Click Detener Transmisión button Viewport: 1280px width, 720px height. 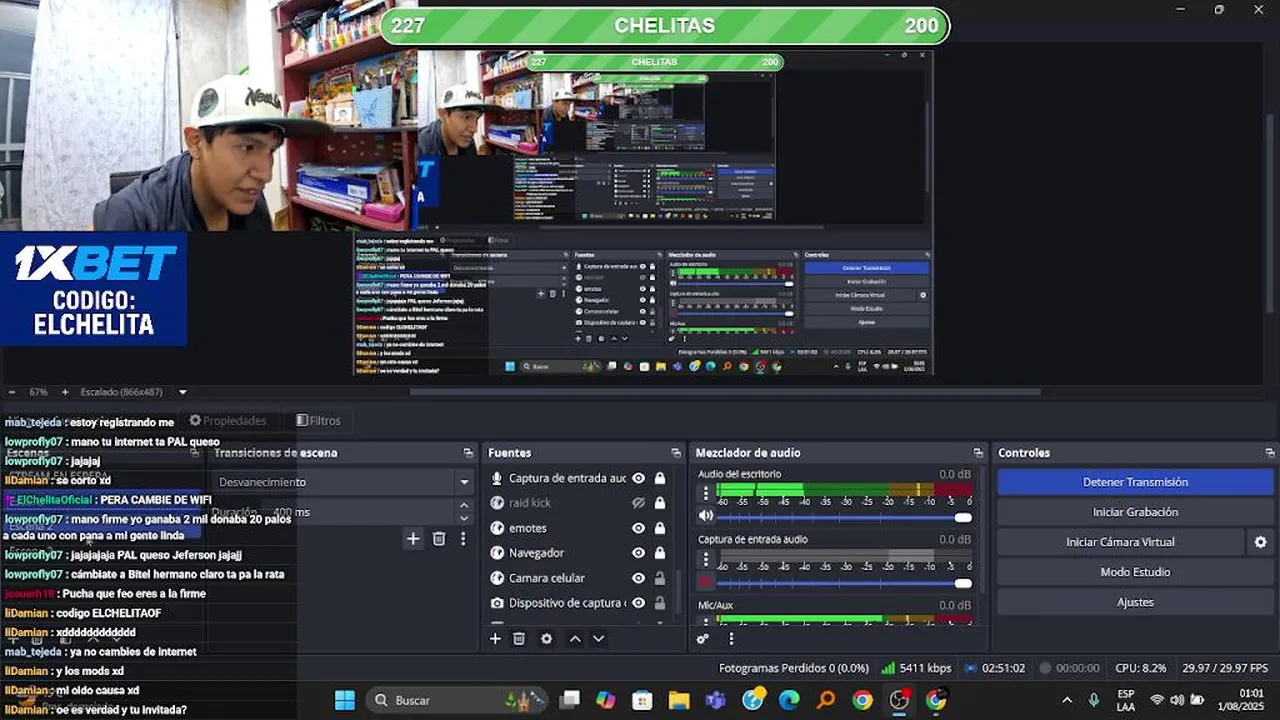tap(1135, 482)
